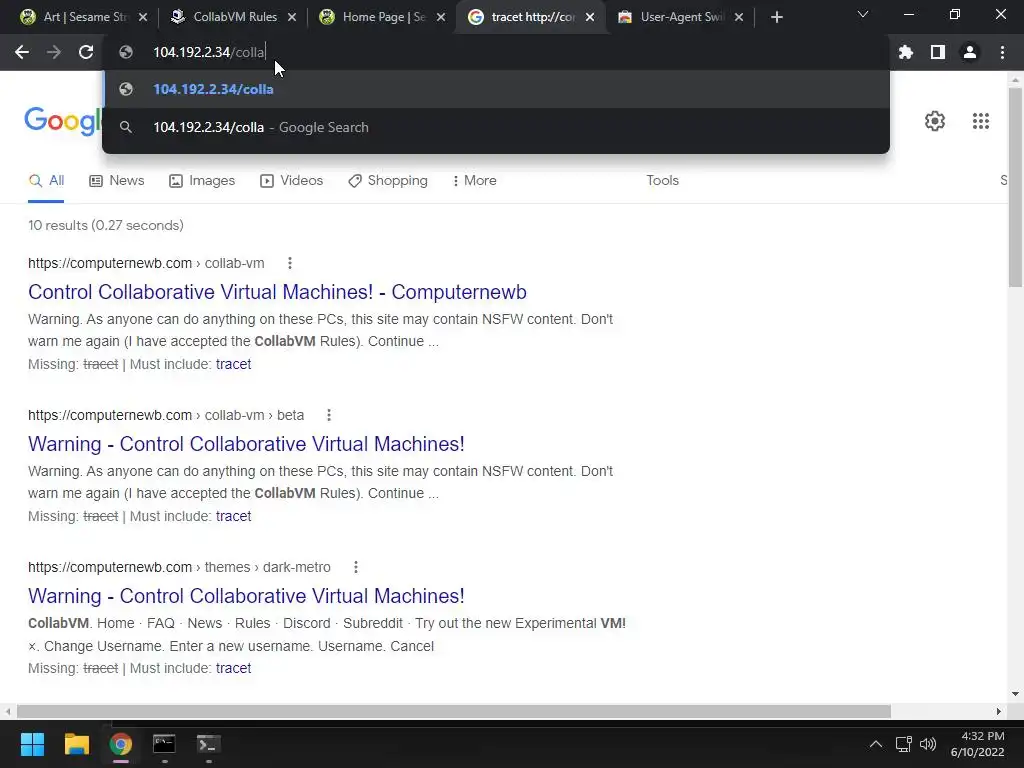This screenshot has width=1024, height=768.
Task: Click the forward navigation arrow
Action: coord(54,52)
